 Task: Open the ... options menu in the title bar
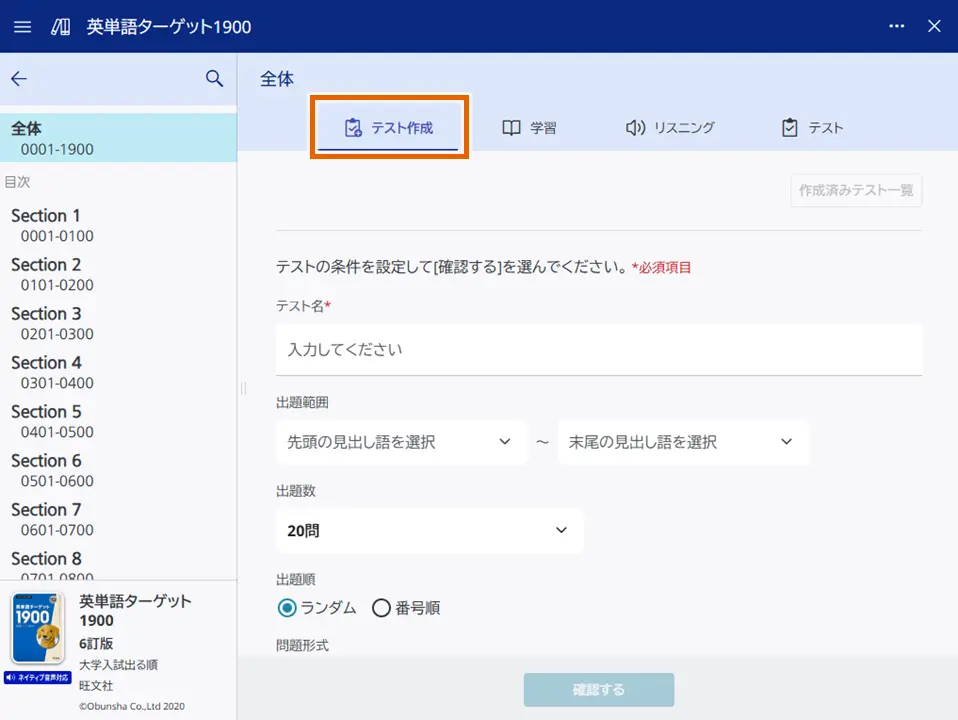click(x=896, y=26)
